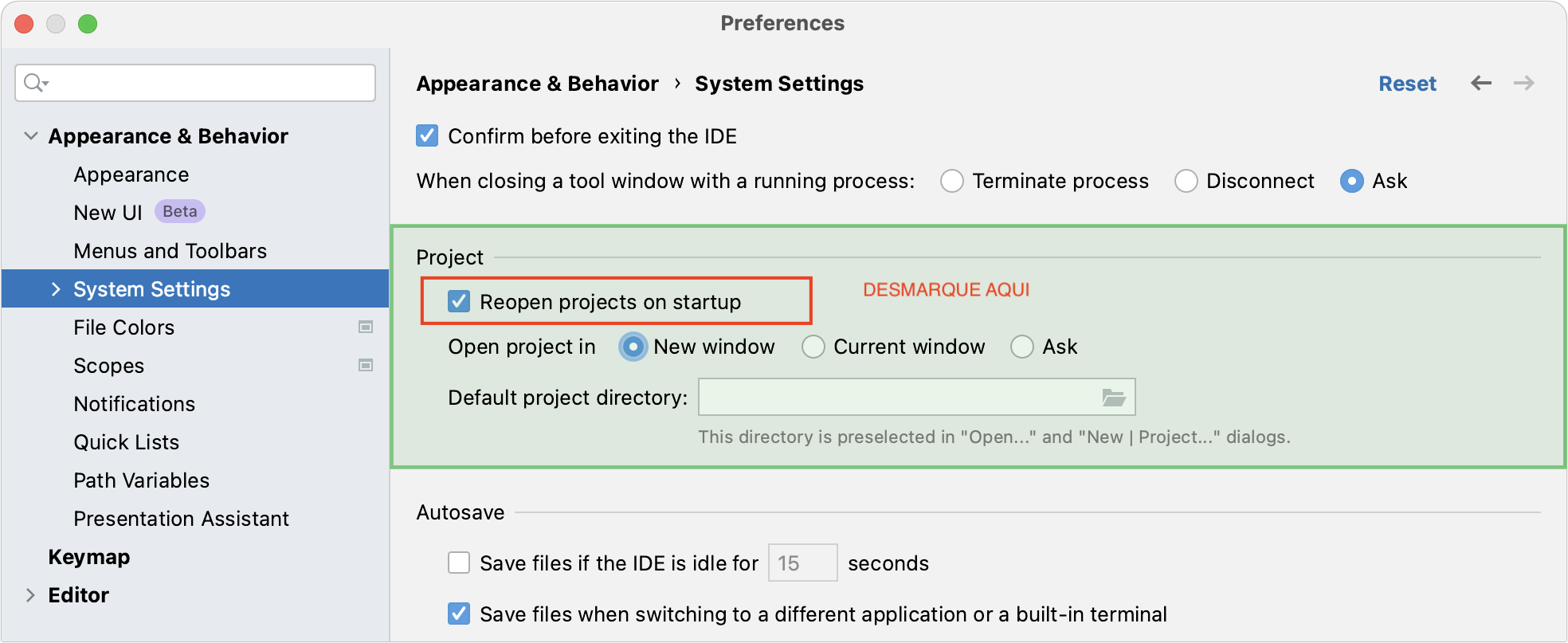1568x643 pixels.
Task: Click the File Colors project-level settings icon
Action: [366, 327]
